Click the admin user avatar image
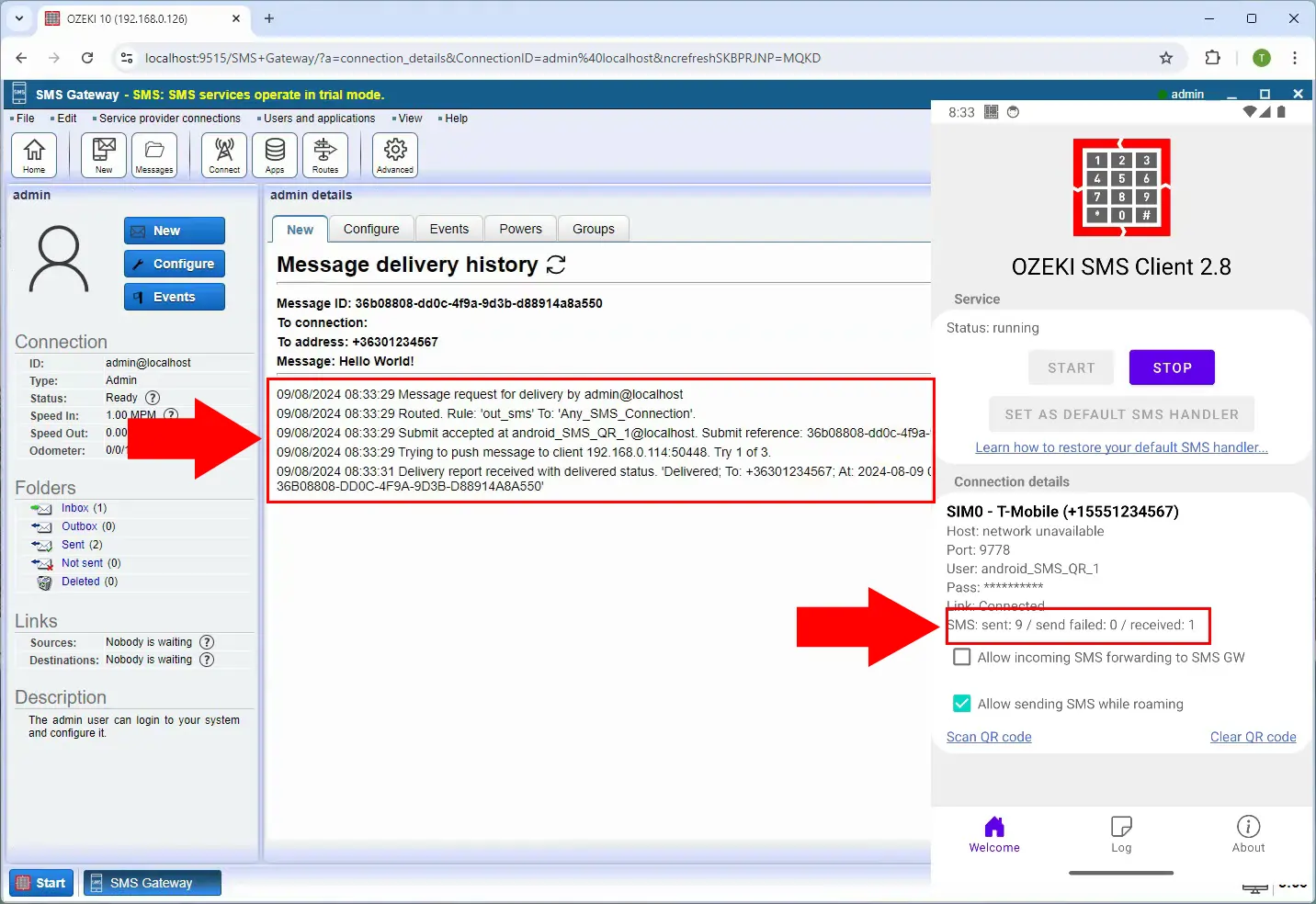The height and width of the screenshot is (904, 1316). point(59,259)
